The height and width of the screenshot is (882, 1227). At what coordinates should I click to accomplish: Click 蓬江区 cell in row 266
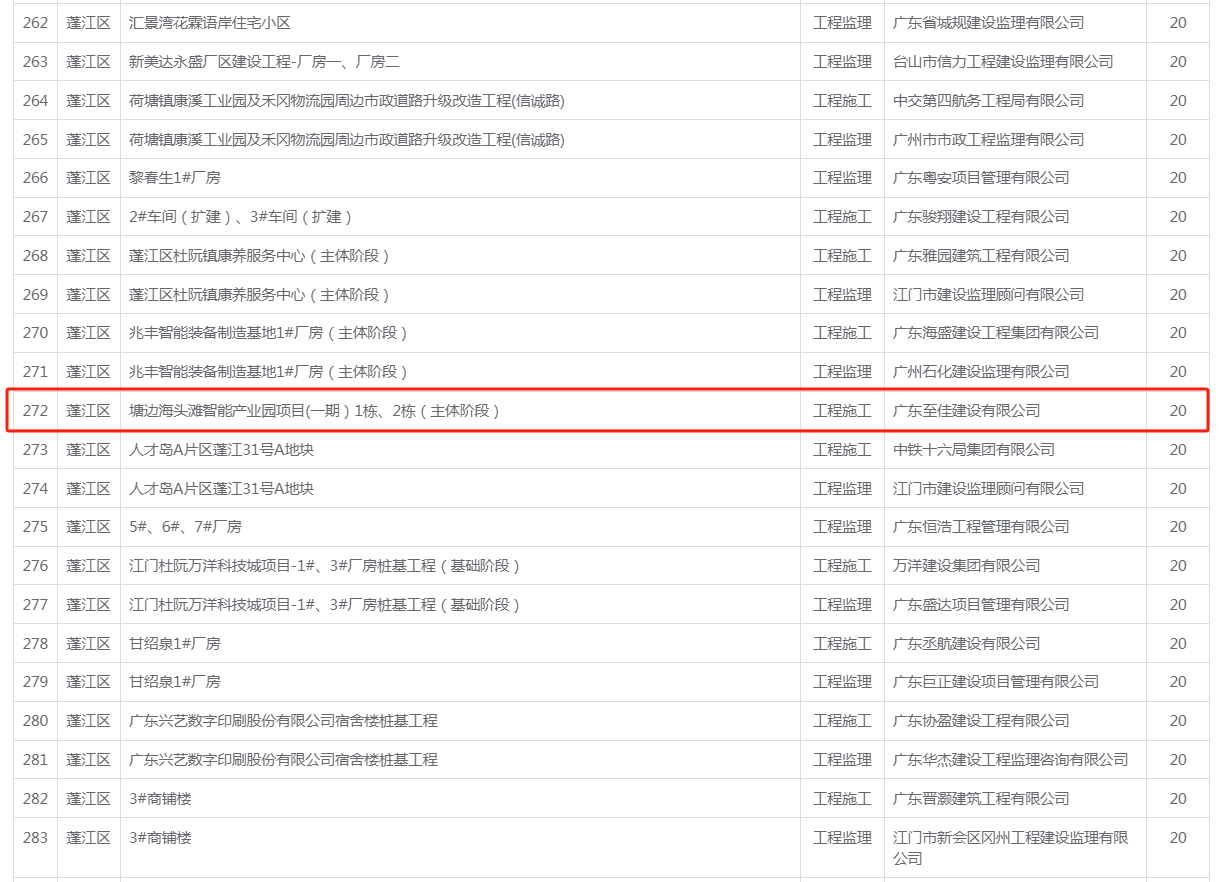coord(88,177)
